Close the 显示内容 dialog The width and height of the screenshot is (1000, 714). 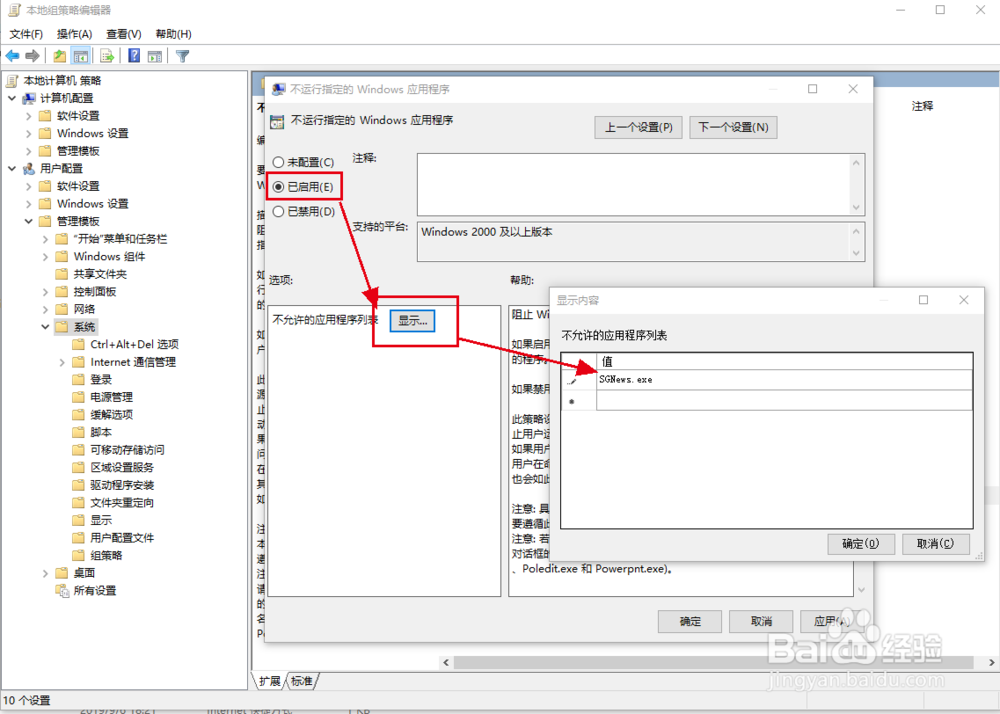964,300
